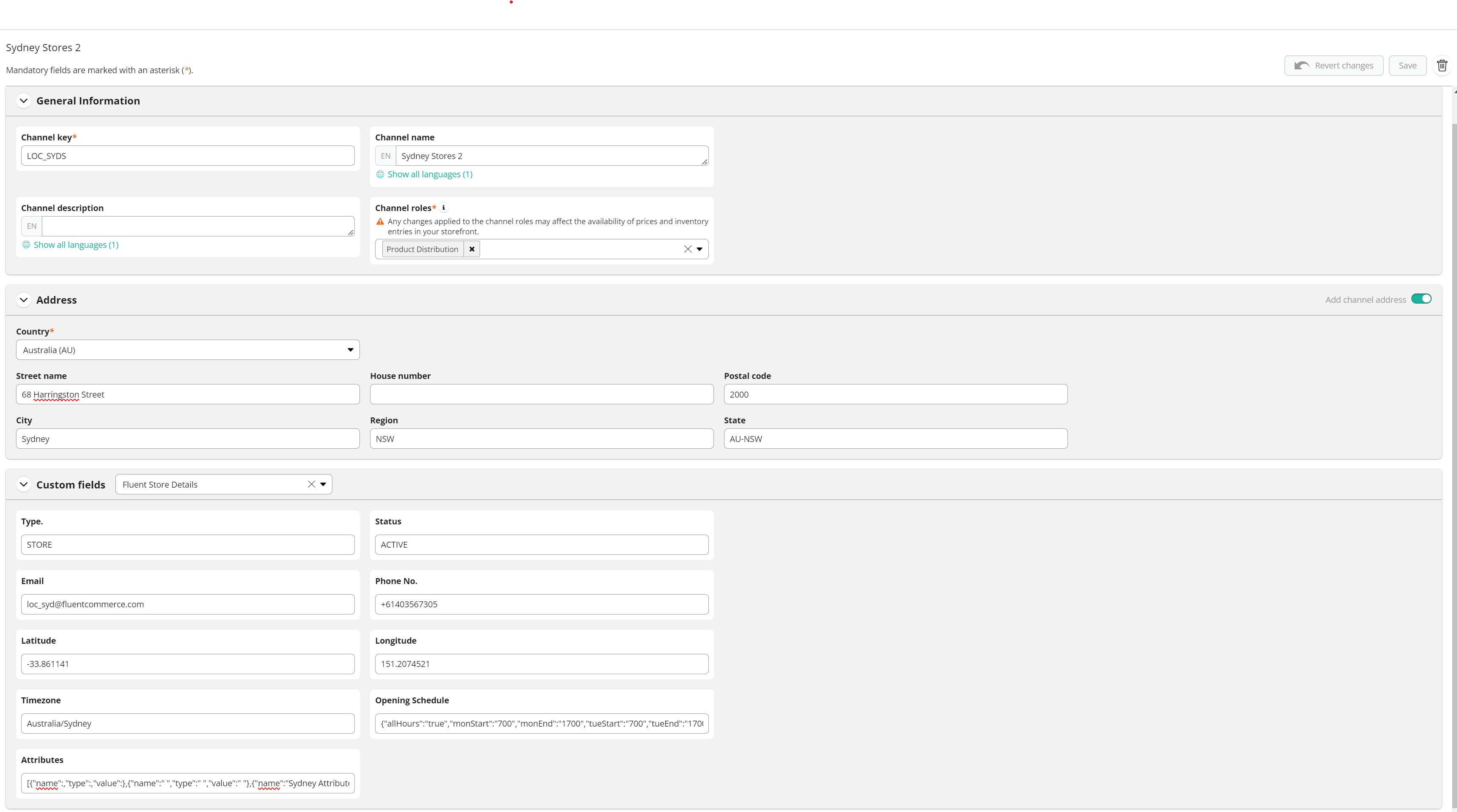1457x812 pixels.
Task: Click the Opening Schedule field
Action: (x=541, y=723)
